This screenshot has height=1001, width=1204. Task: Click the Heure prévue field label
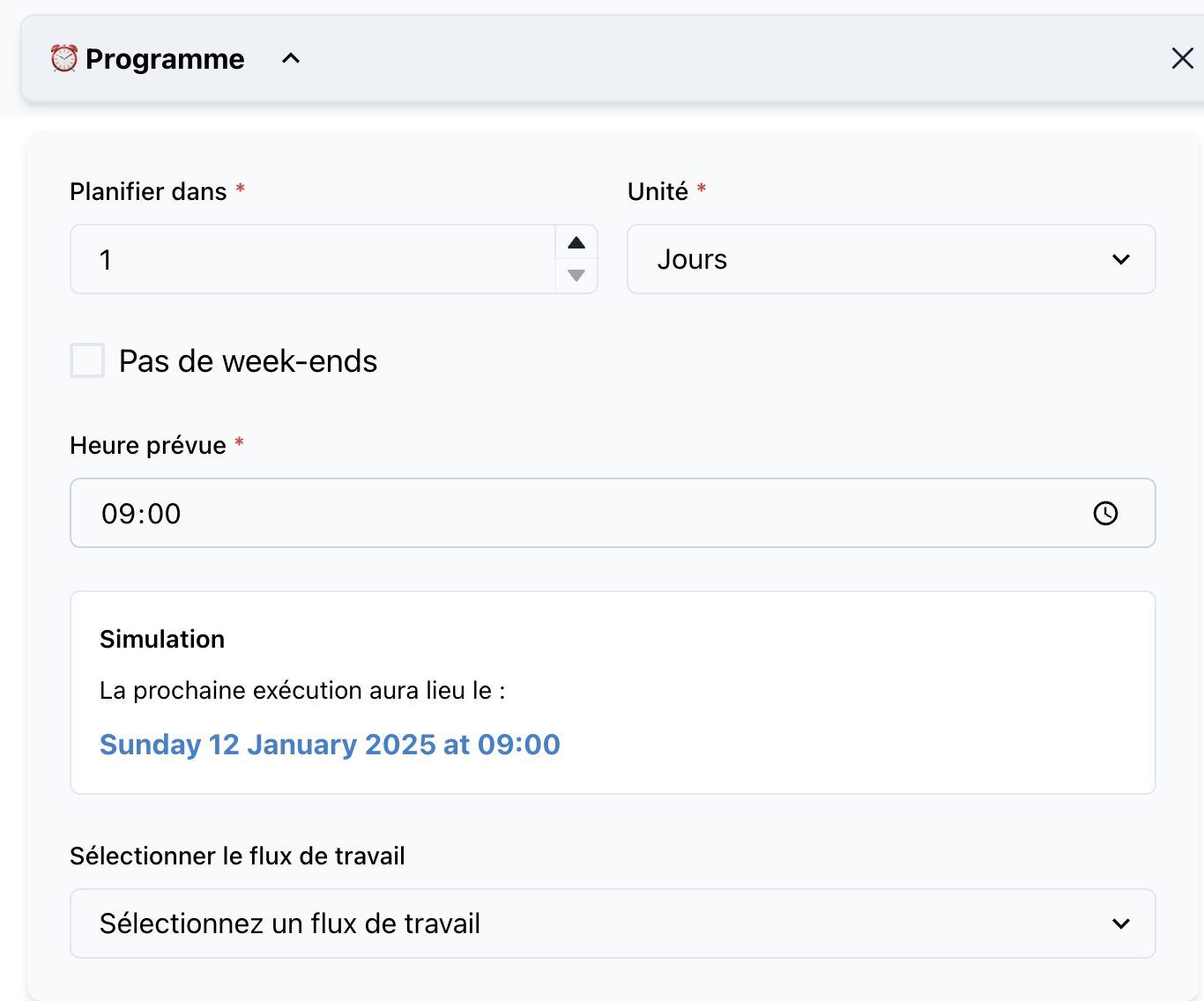[148, 446]
